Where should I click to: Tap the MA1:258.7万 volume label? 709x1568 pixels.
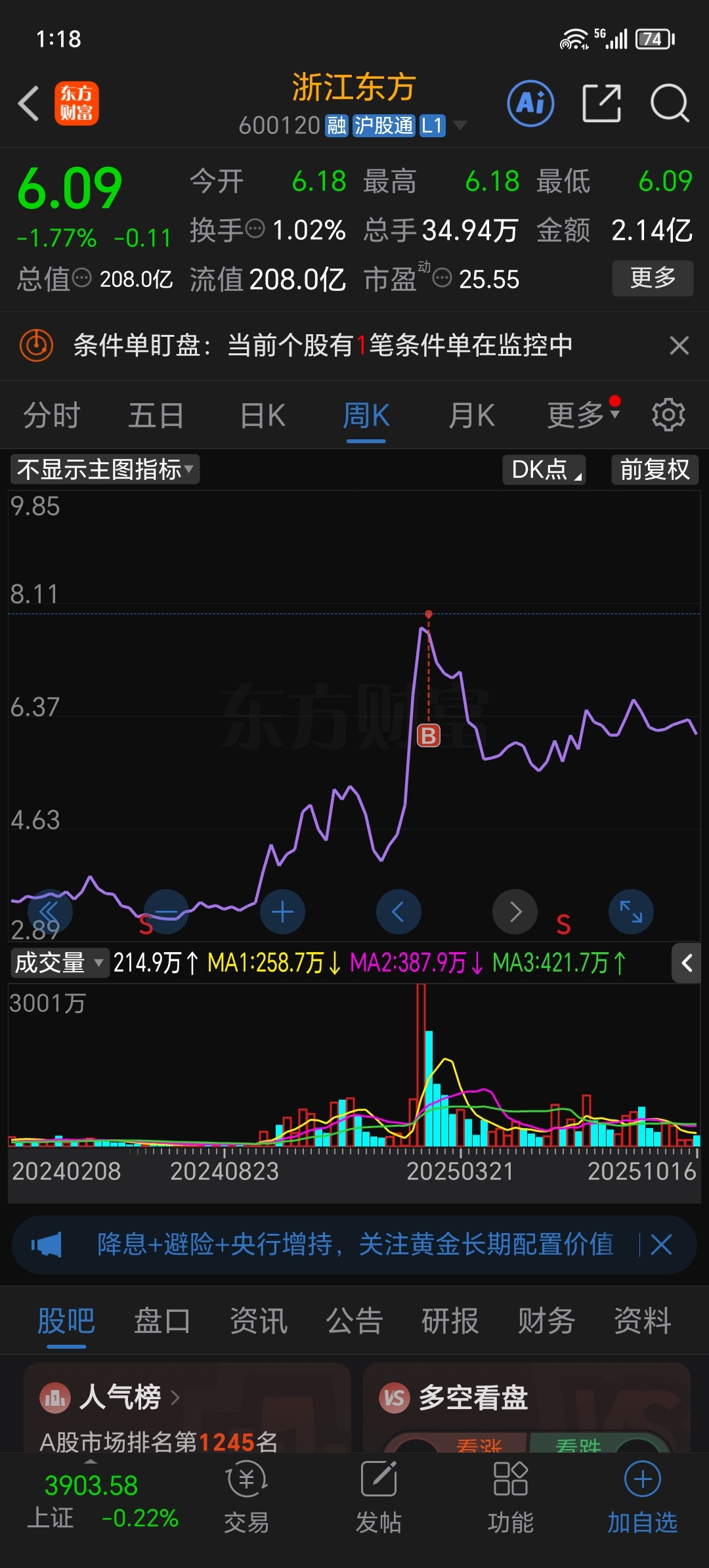(274, 963)
